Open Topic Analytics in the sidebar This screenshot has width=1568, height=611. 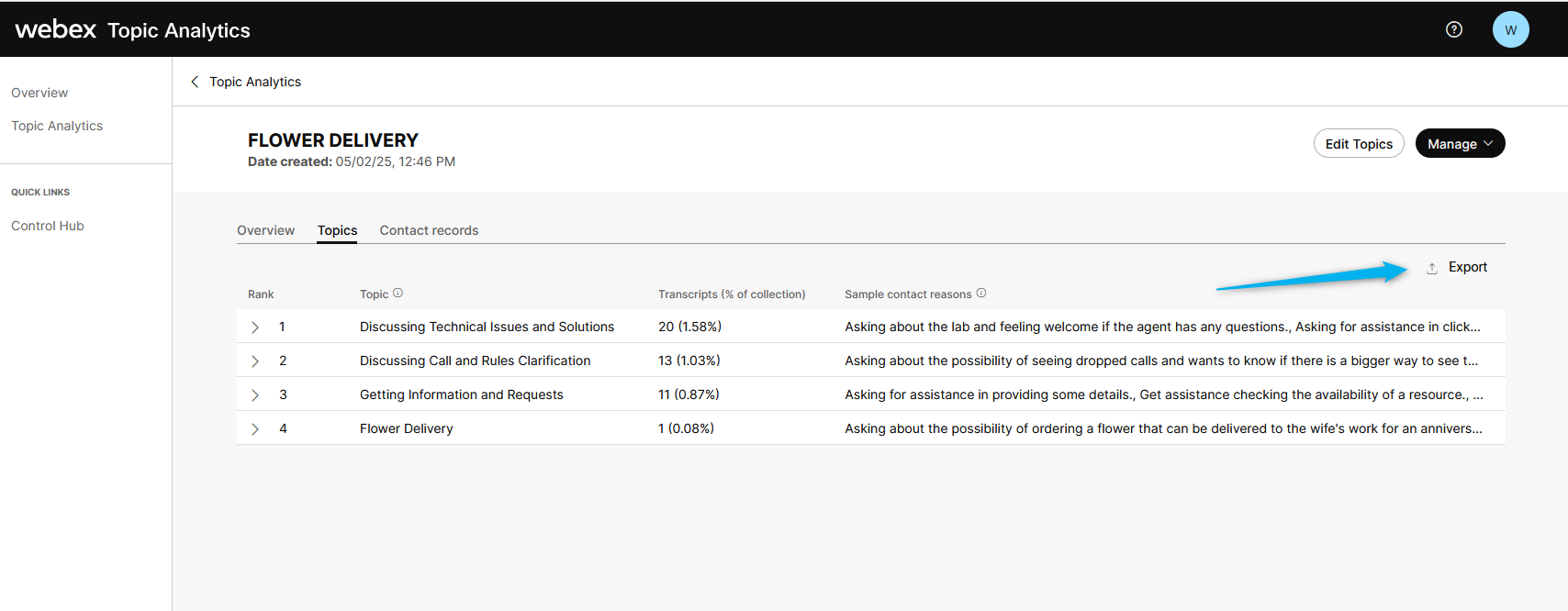coord(57,126)
